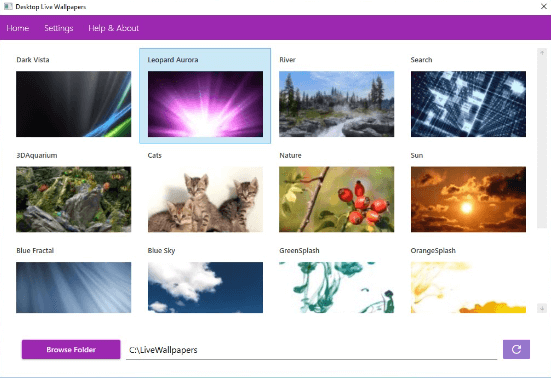This screenshot has width=551, height=378.
Task: Click the refresh folder icon button
Action: click(x=516, y=349)
